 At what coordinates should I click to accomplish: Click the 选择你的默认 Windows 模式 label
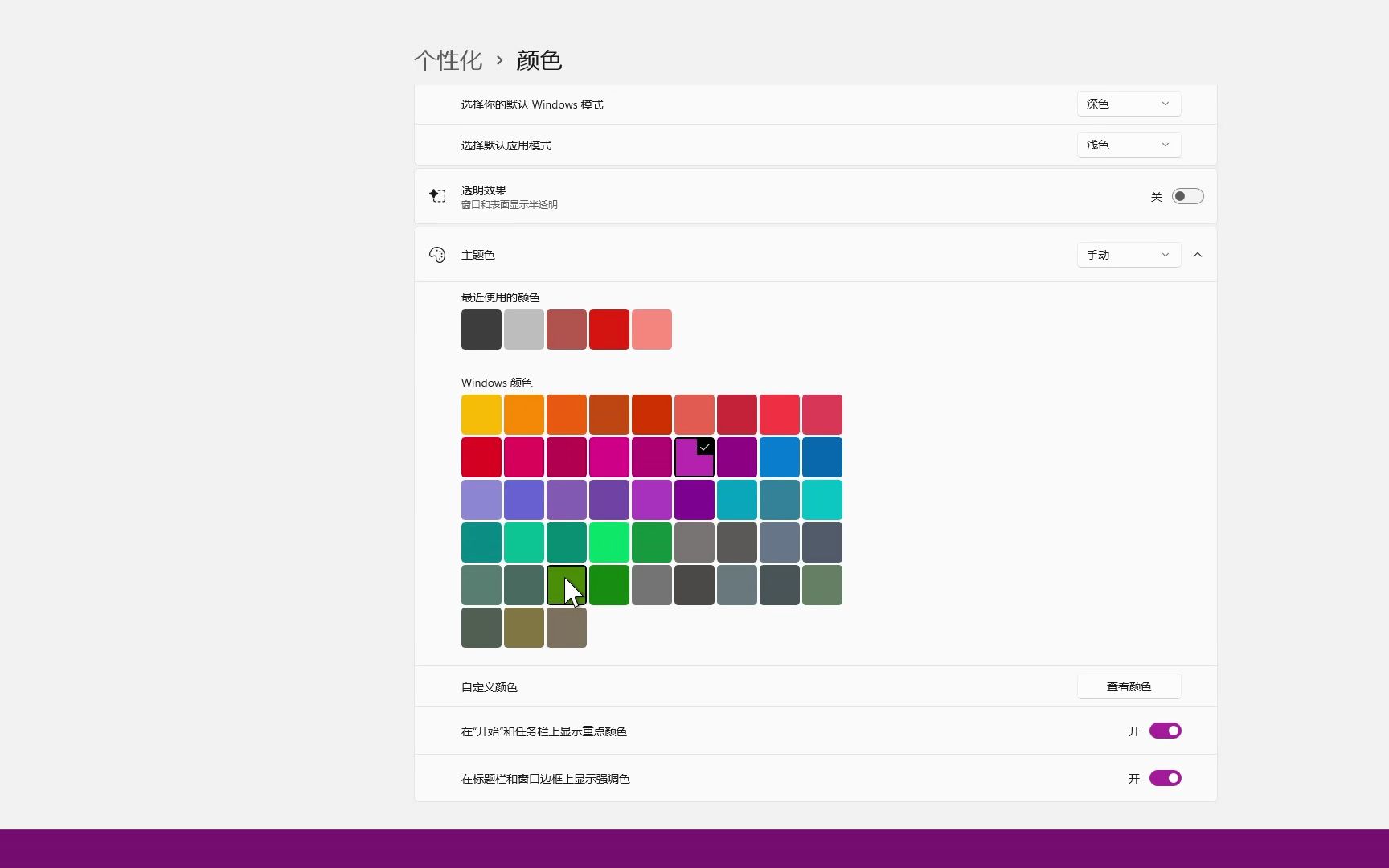coord(532,104)
